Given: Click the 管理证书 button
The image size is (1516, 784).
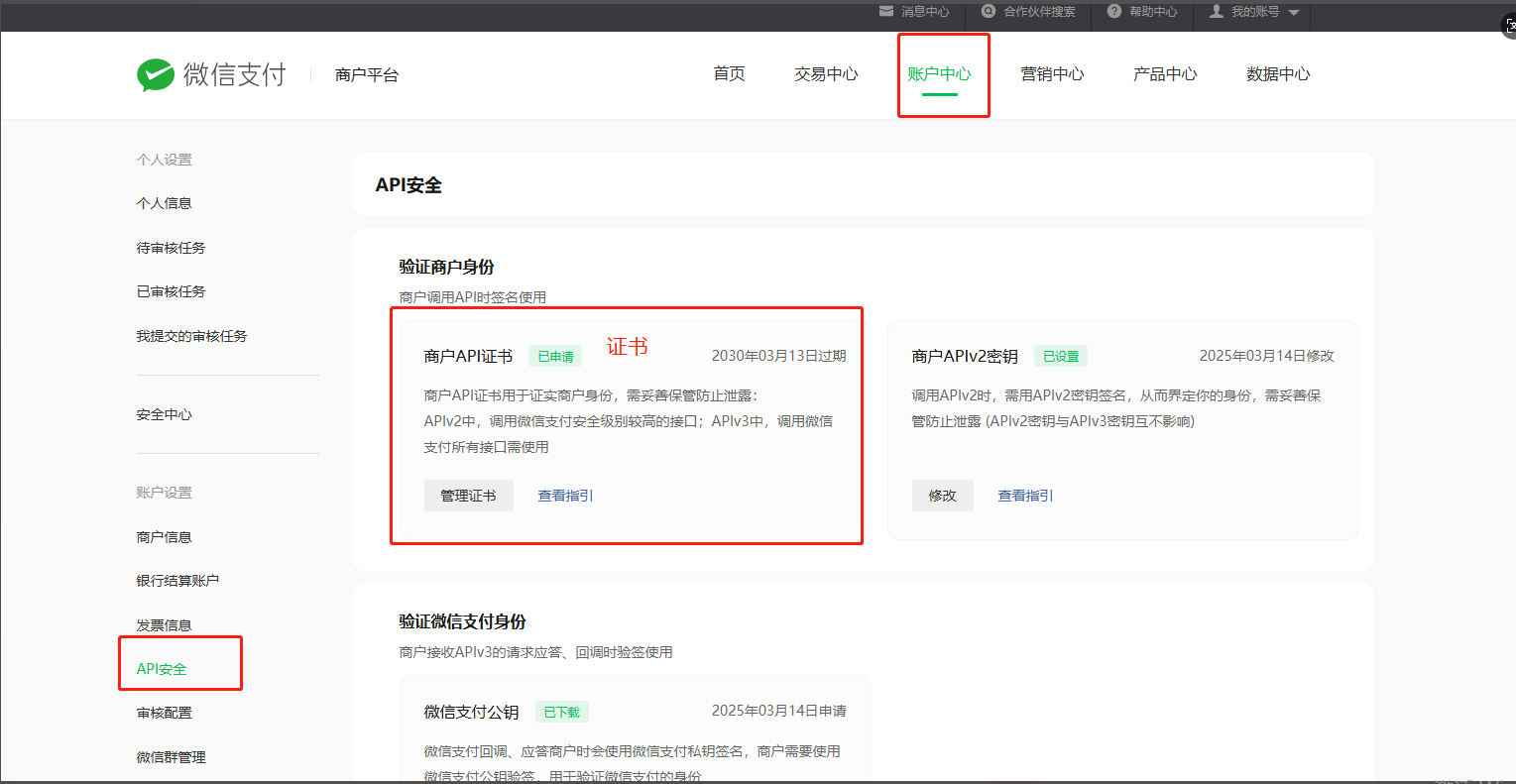Looking at the screenshot, I should 468,496.
